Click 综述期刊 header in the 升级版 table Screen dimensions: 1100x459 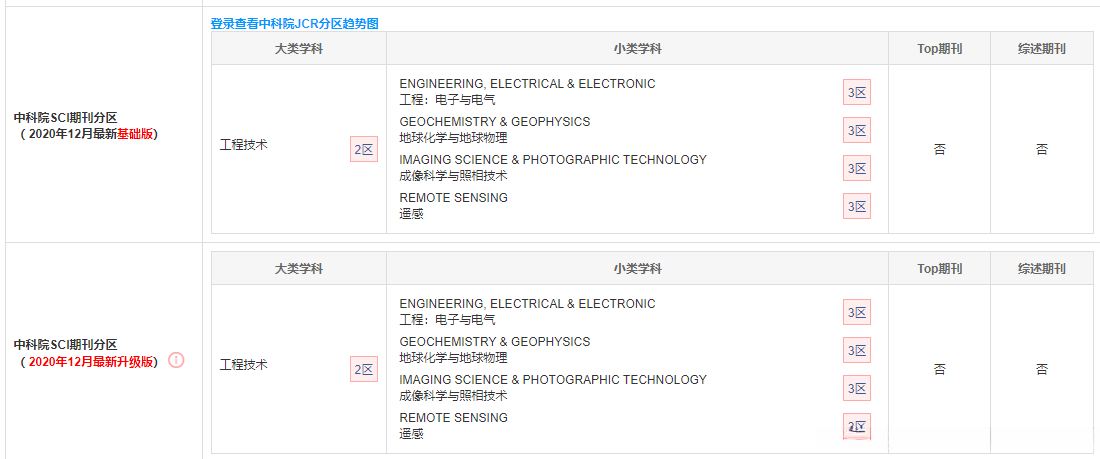click(x=1041, y=269)
